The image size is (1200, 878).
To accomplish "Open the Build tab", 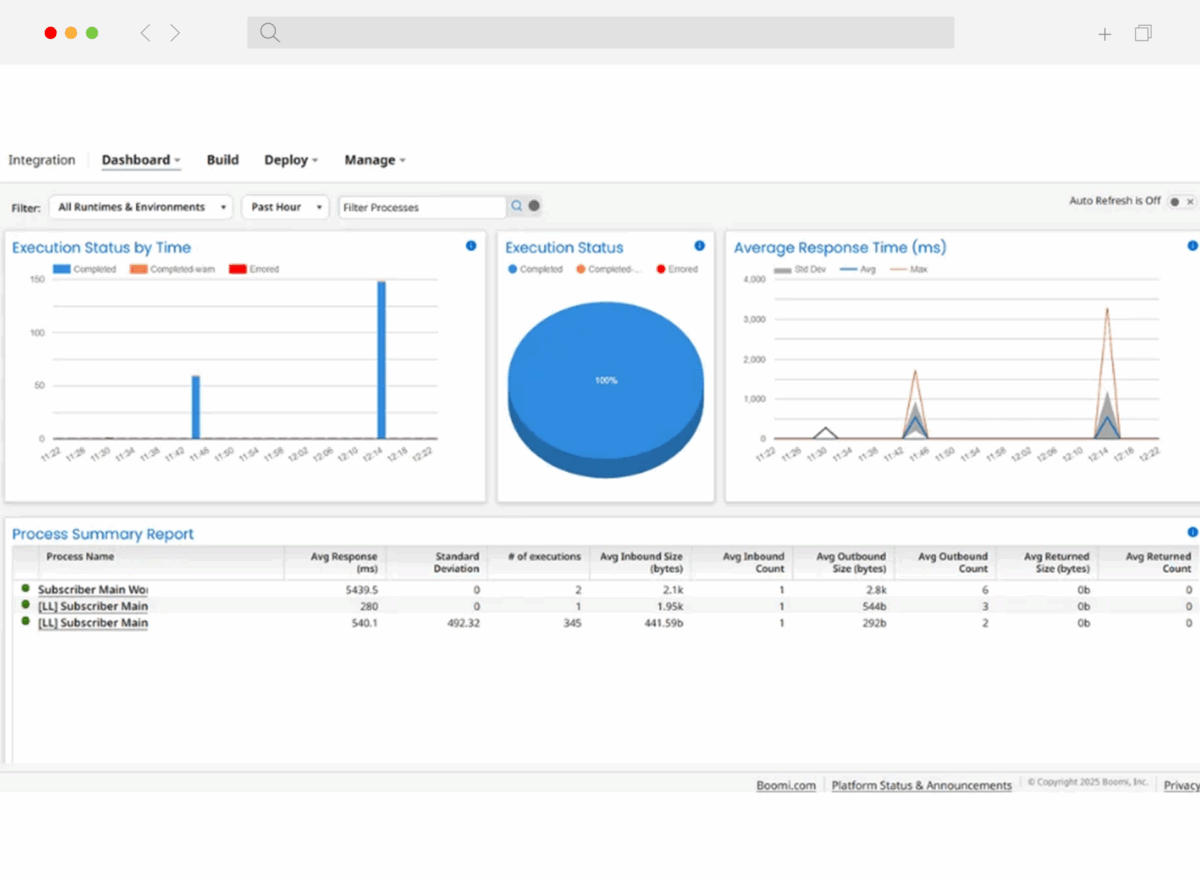I will tap(222, 160).
